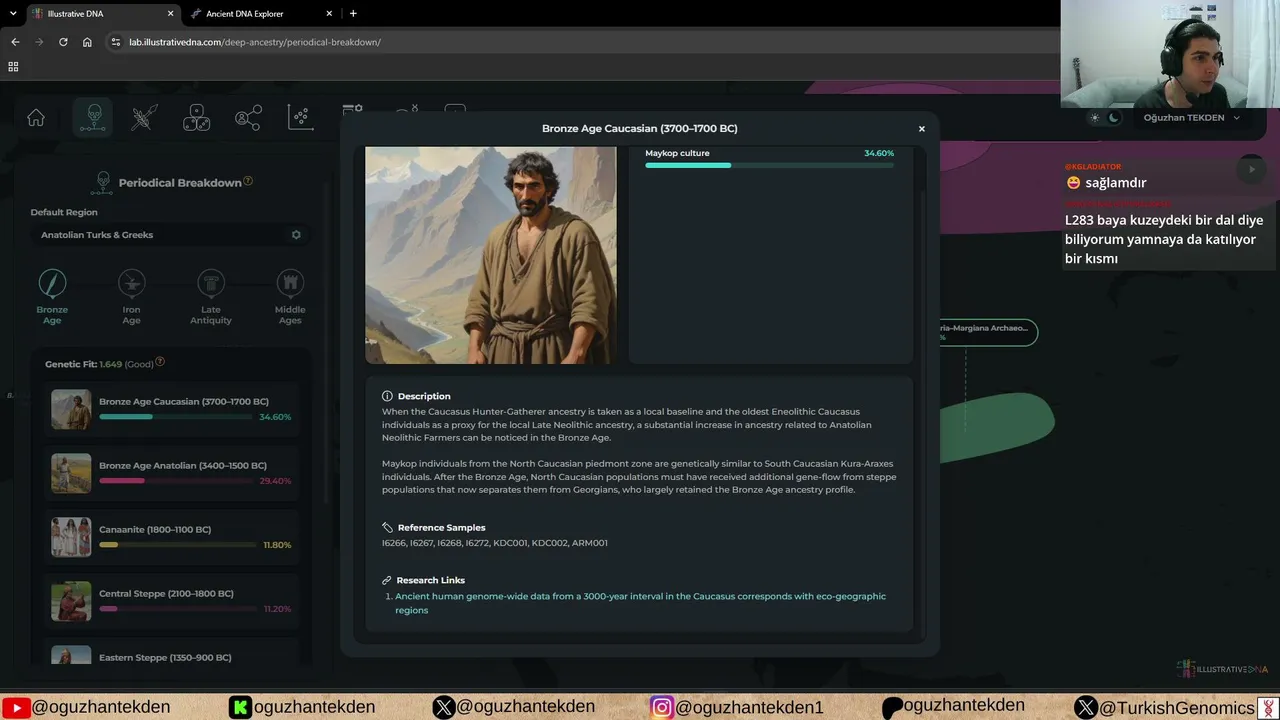The image size is (1280, 720).
Task: Select Eastern Steppe (1350–900 BC) result card
Action: pos(171,654)
